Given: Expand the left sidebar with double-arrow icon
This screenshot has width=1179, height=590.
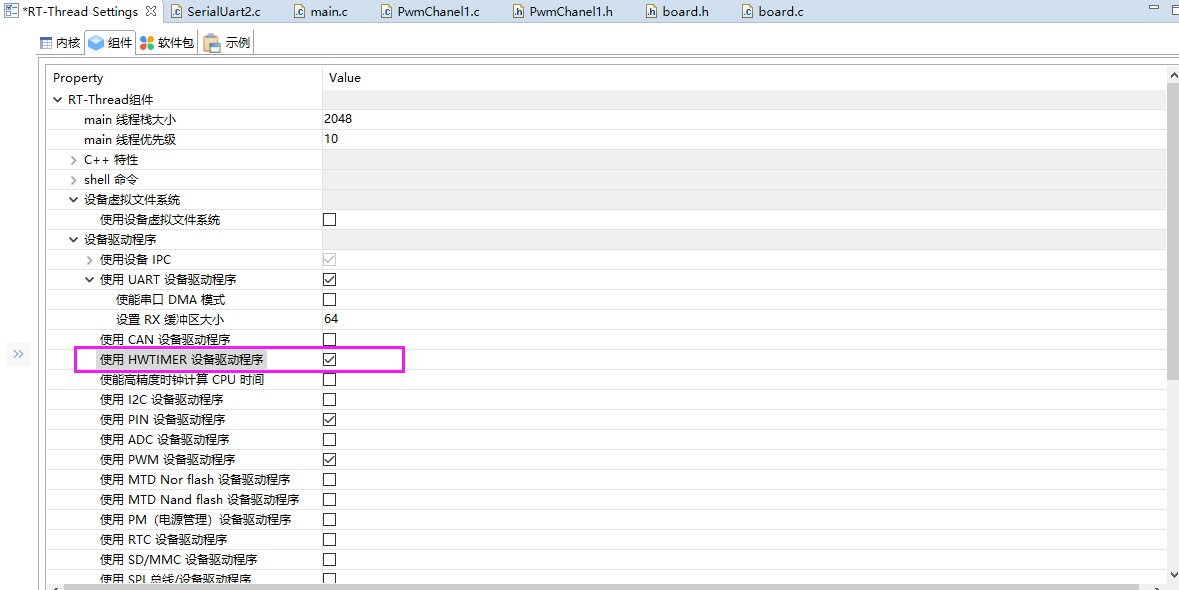Looking at the screenshot, I should pyautogui.click(x=18, y=354).
